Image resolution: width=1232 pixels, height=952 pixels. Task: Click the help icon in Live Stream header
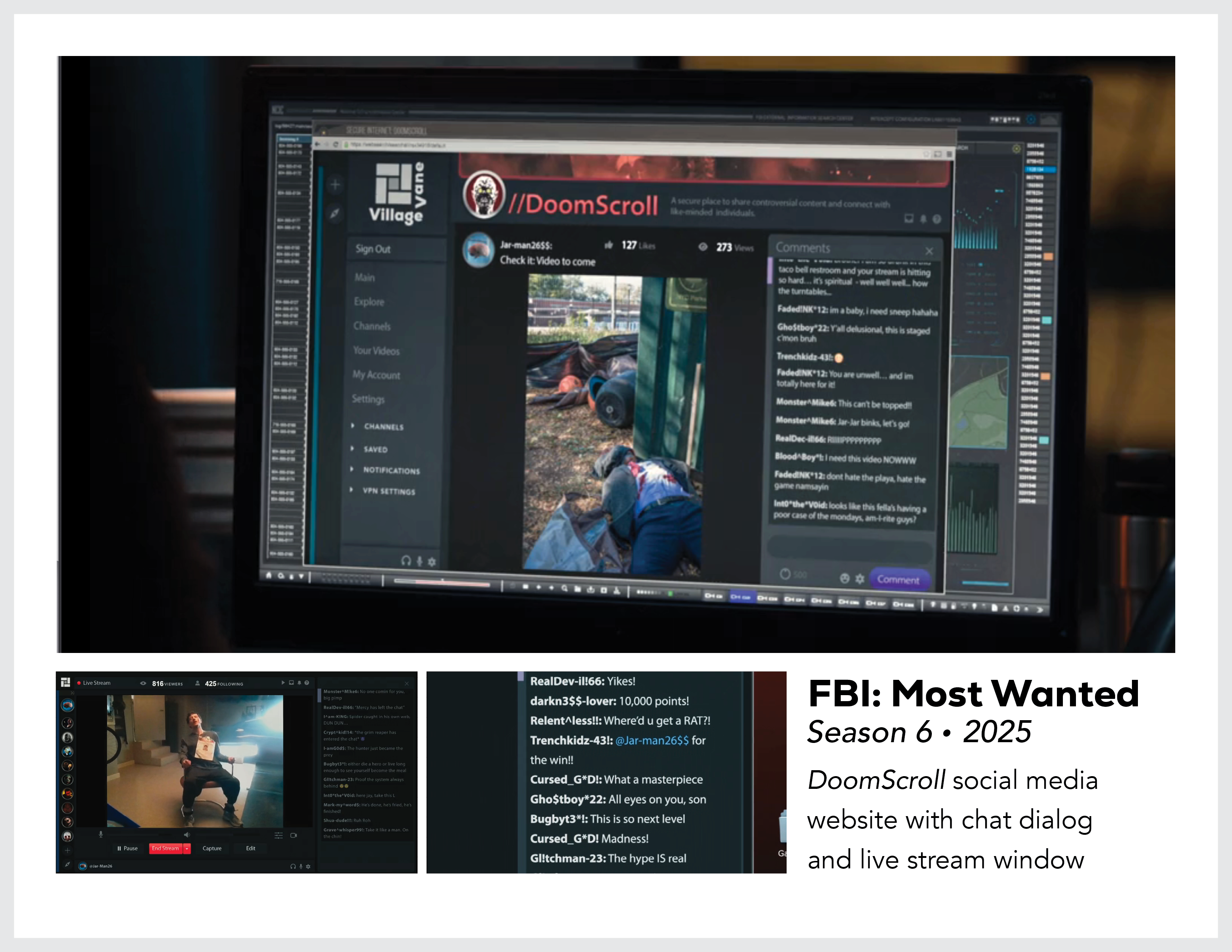pos(307,683)
